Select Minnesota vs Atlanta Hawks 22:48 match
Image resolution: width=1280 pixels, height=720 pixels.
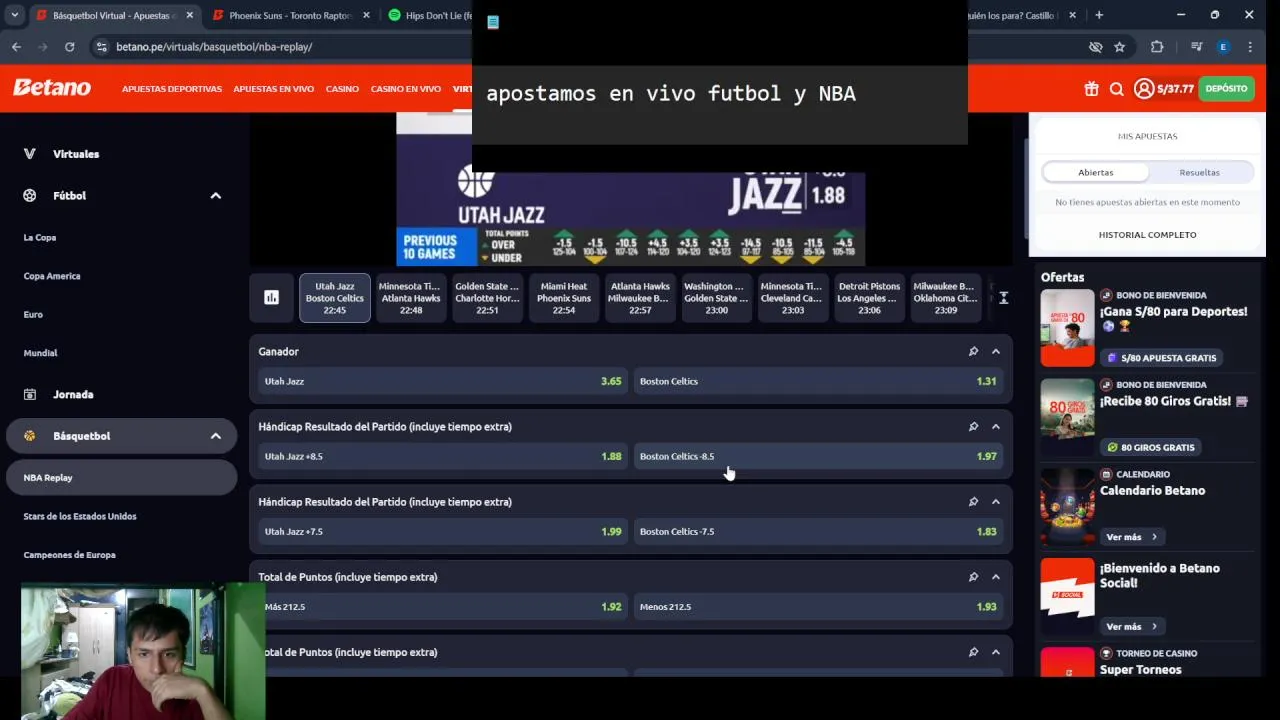coord(411,298)
